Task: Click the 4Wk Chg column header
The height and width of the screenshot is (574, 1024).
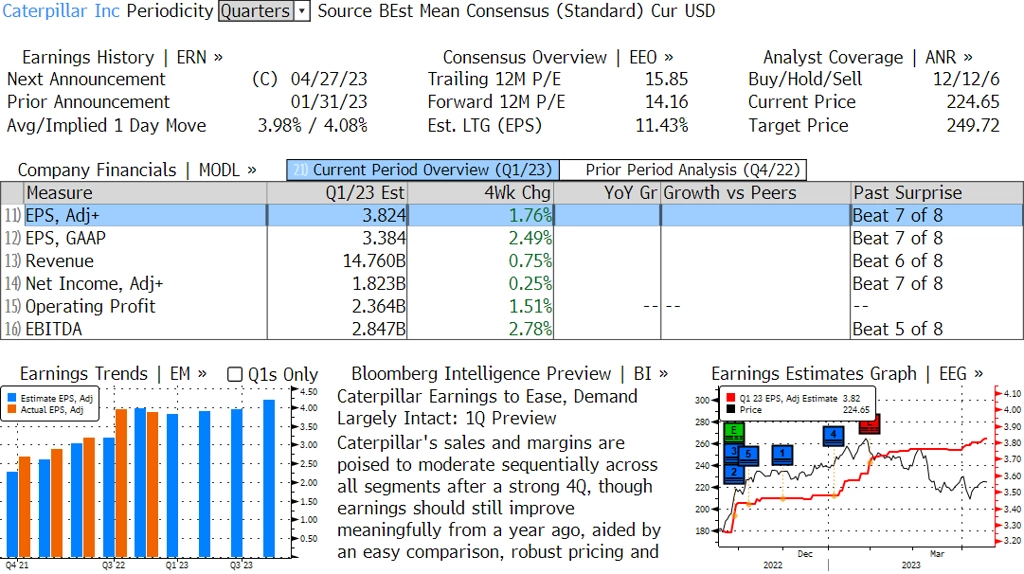Action: click(x=481, y=193)
